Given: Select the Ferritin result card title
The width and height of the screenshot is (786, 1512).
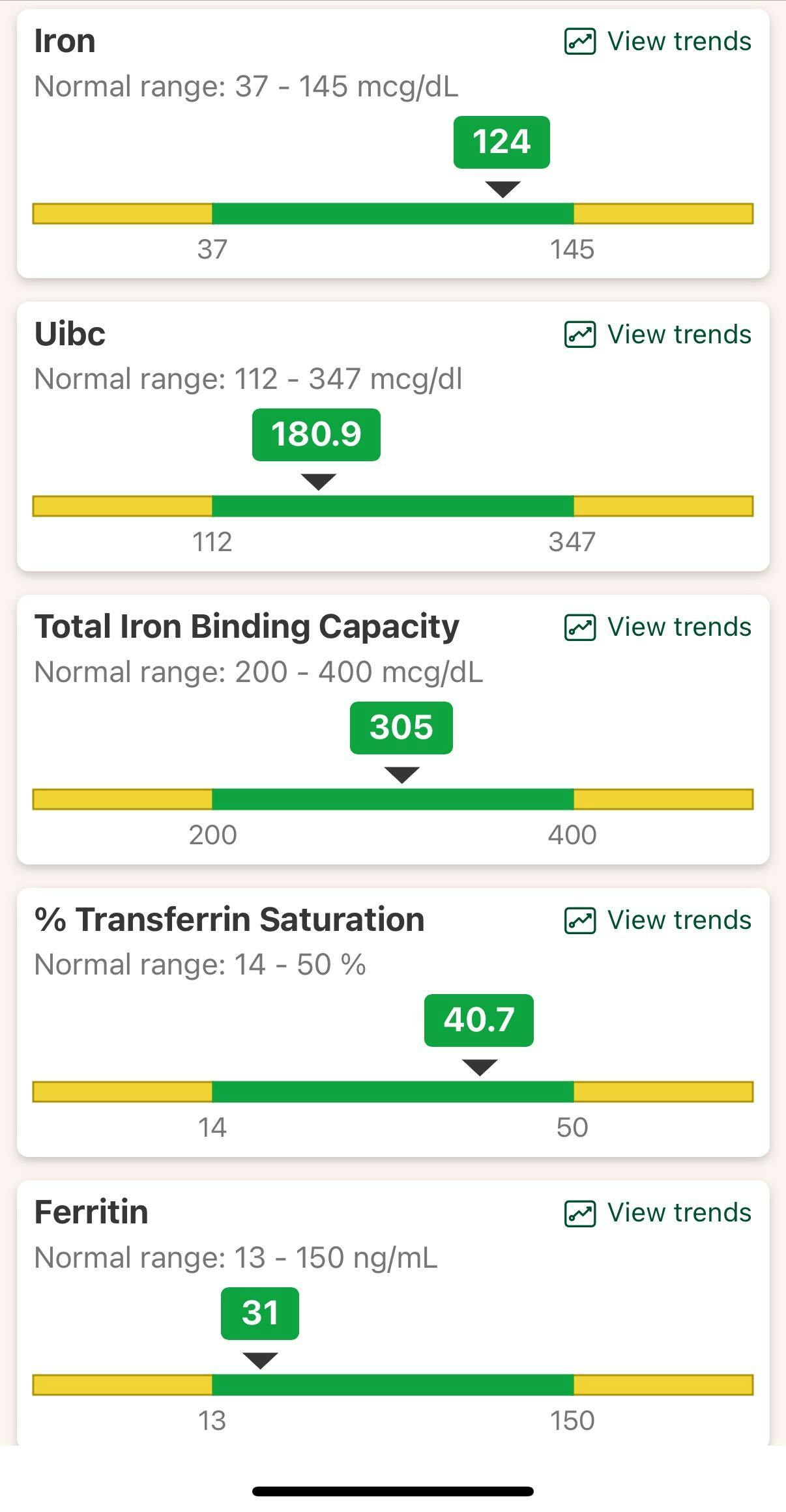Looking at the screenshot, I should click(x=91, y=1212).
